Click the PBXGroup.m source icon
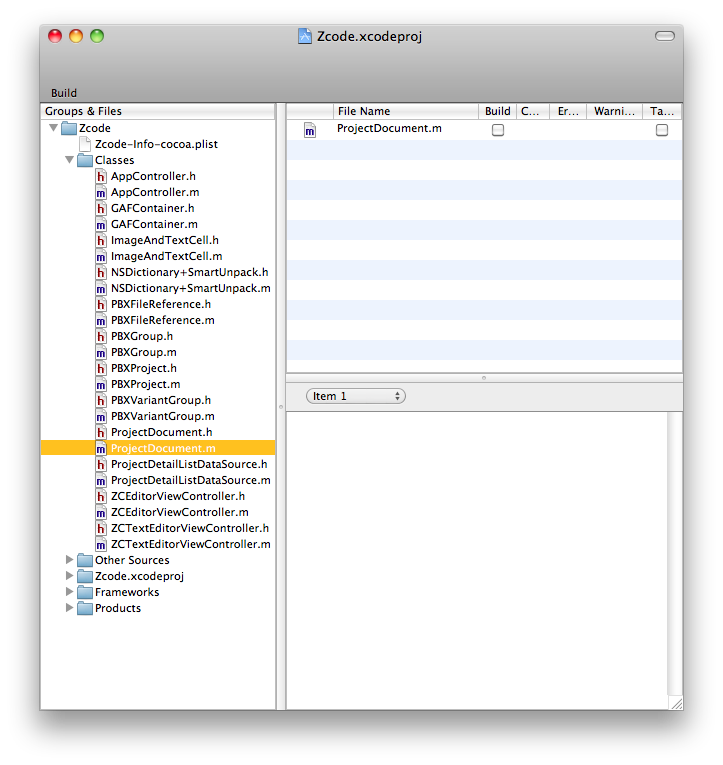 100,352
